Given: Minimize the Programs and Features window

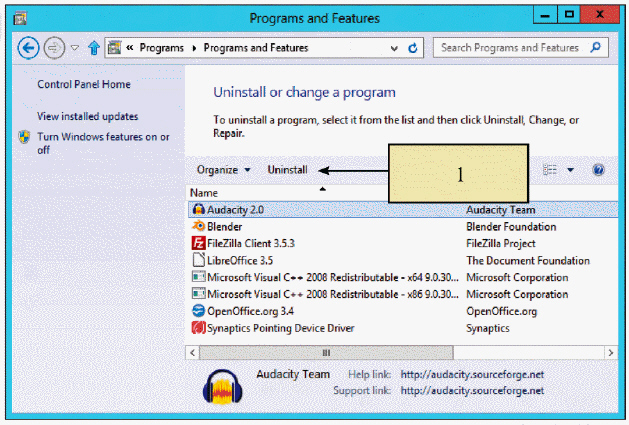Looking at the screenshot, I should (545, 15).
